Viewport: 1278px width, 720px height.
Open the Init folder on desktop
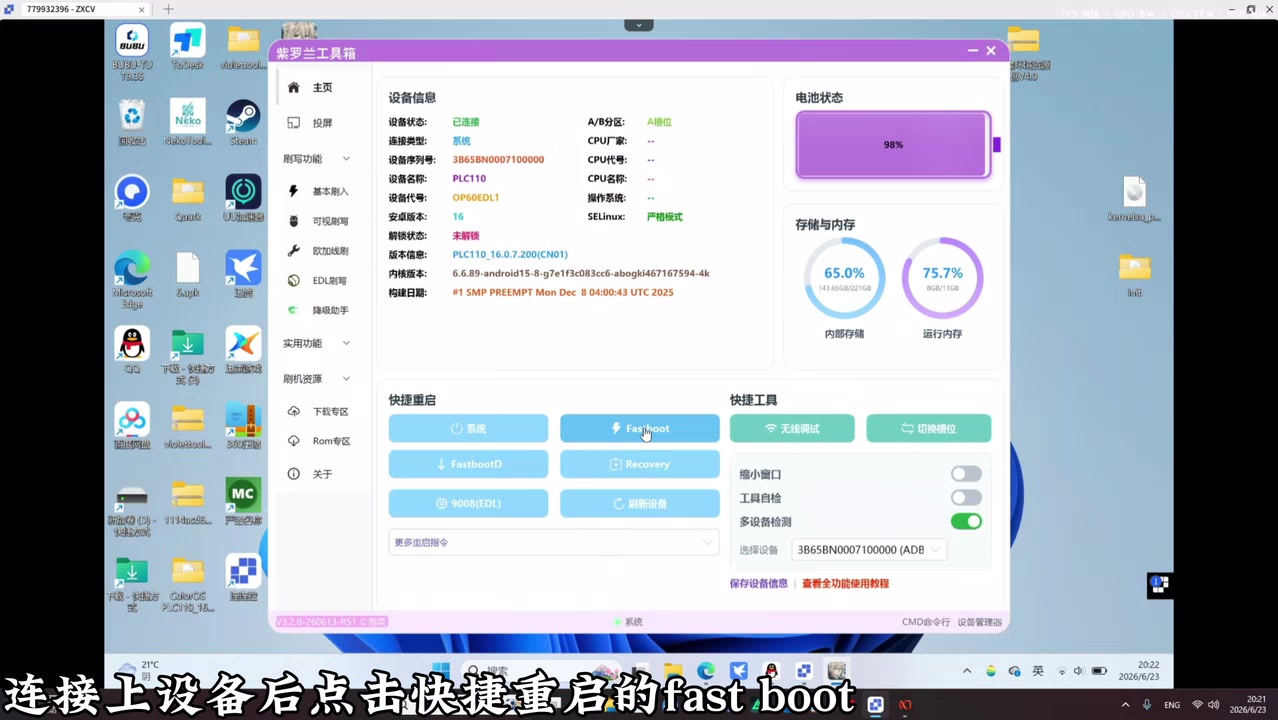click(1134, 275)
